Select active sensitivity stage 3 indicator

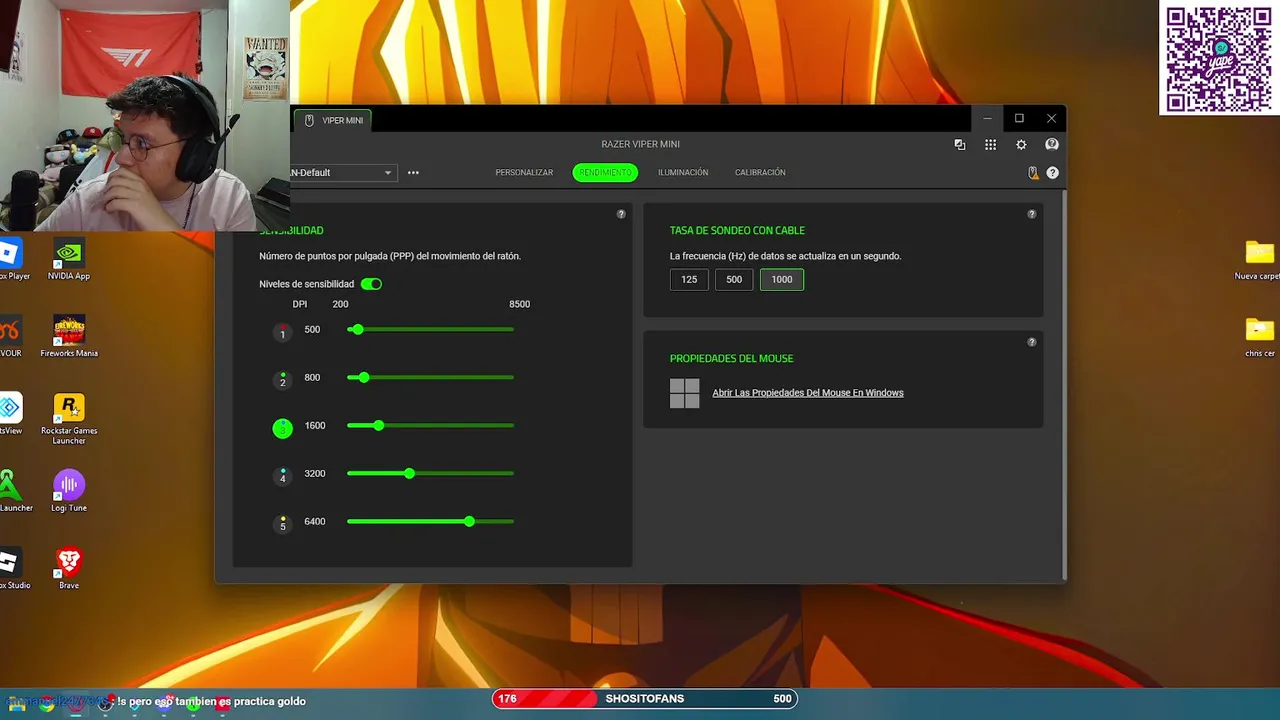(282, 428)
